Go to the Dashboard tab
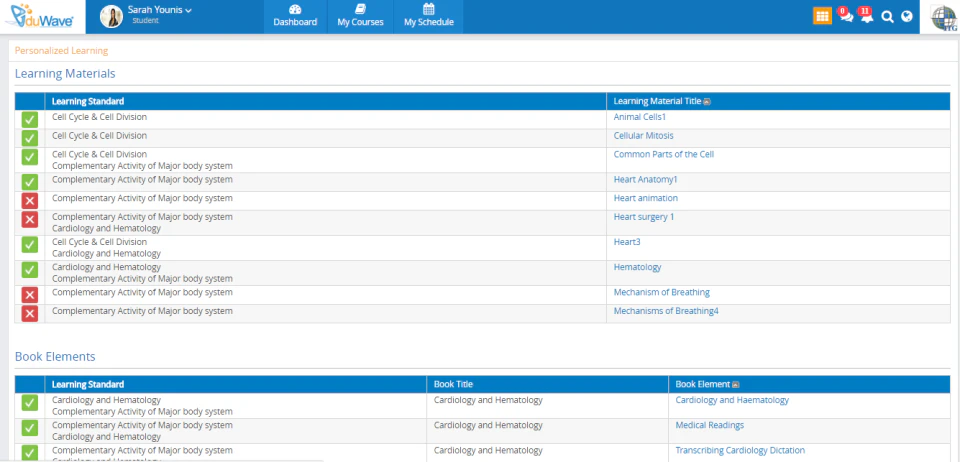This screenshot has width=960, height=462. (x=295, y=17)
